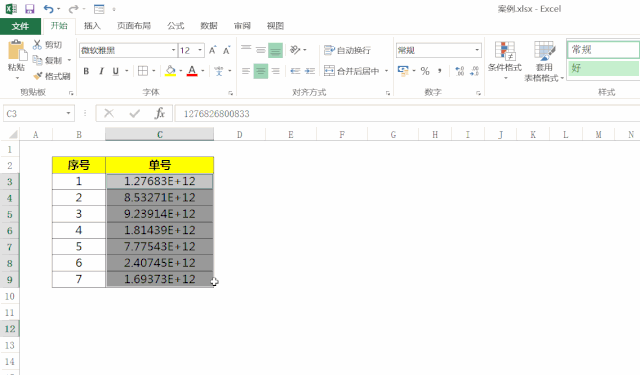Apply cell borders icon

coord(143,71)
